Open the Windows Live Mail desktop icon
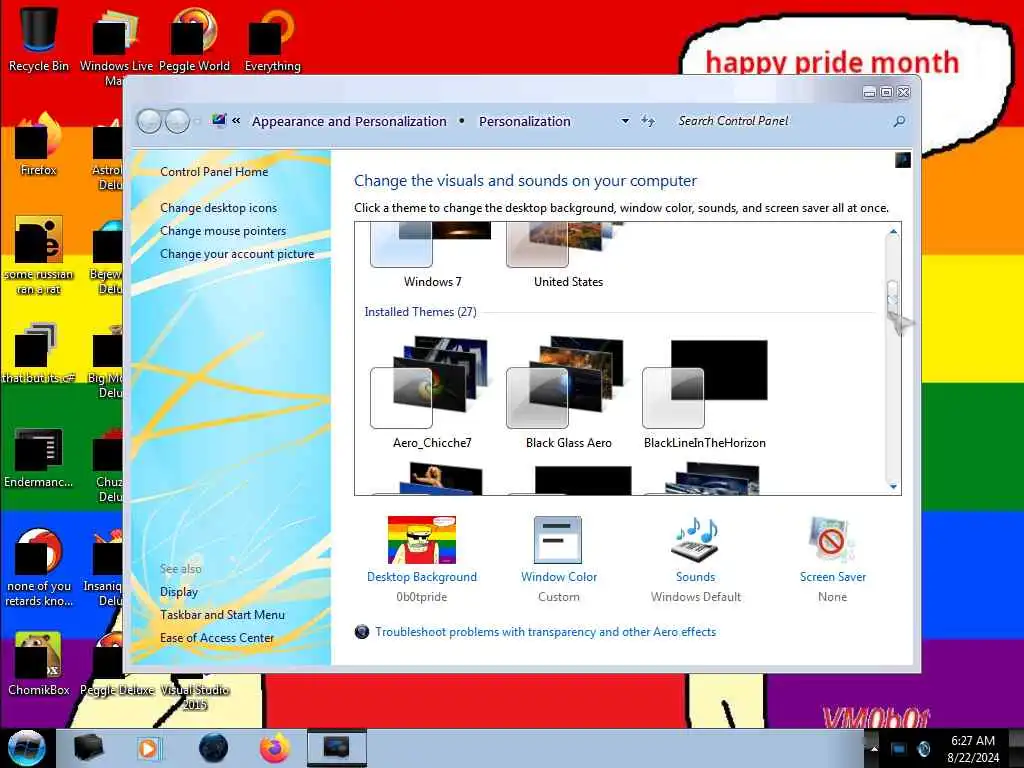This screenshot has height=768, width=1024. point(116,44)
